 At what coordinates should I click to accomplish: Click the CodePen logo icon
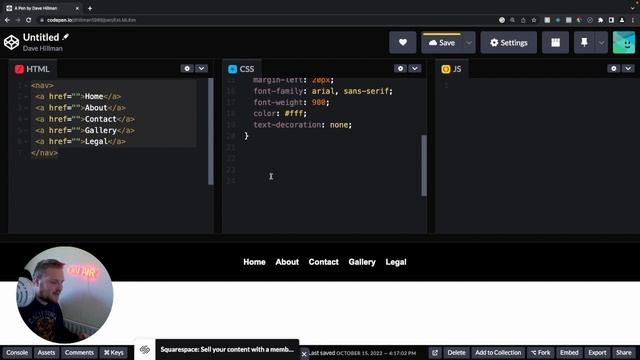tap(11, 42)
